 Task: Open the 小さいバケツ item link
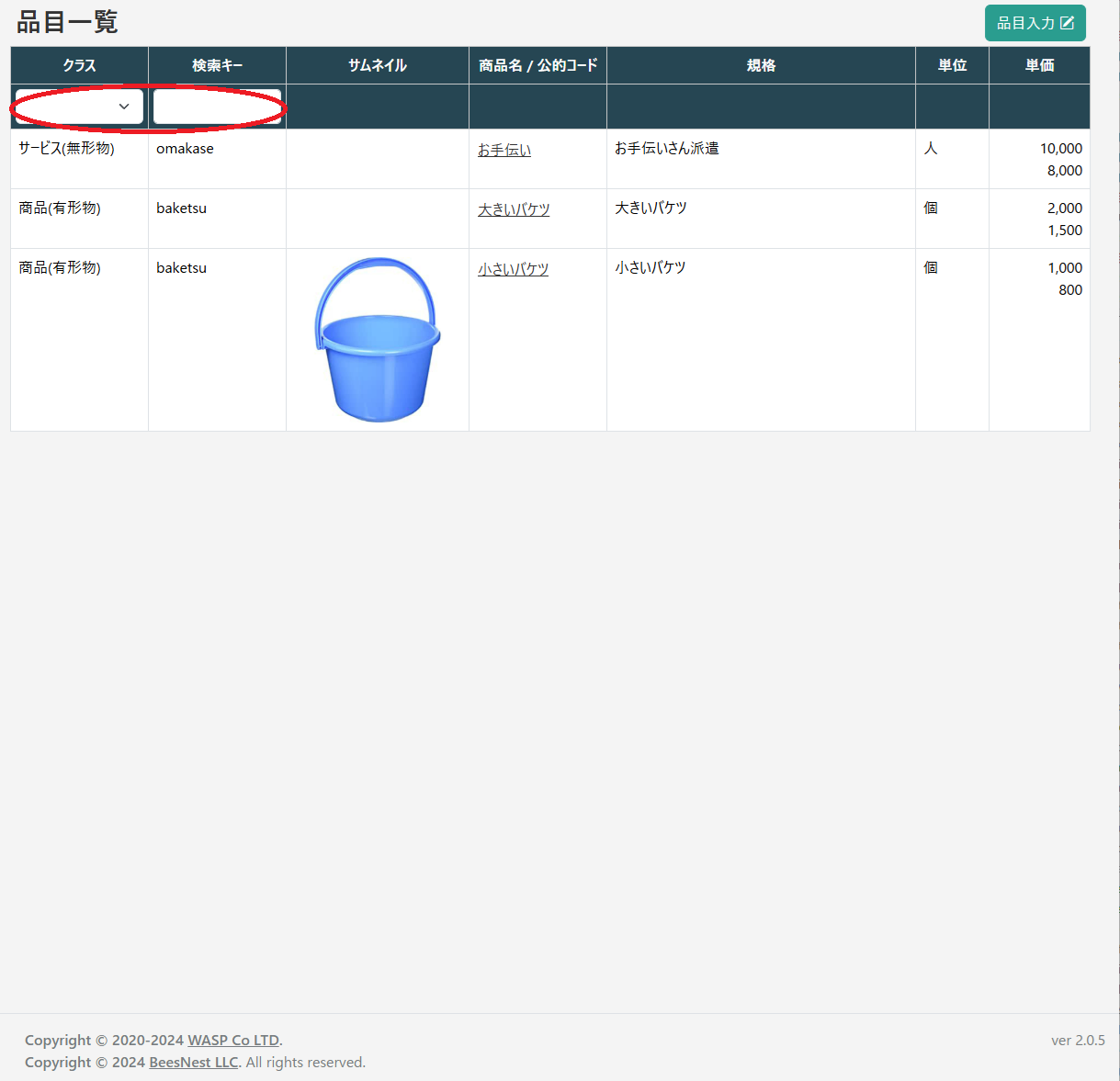(x=513, y=269)
